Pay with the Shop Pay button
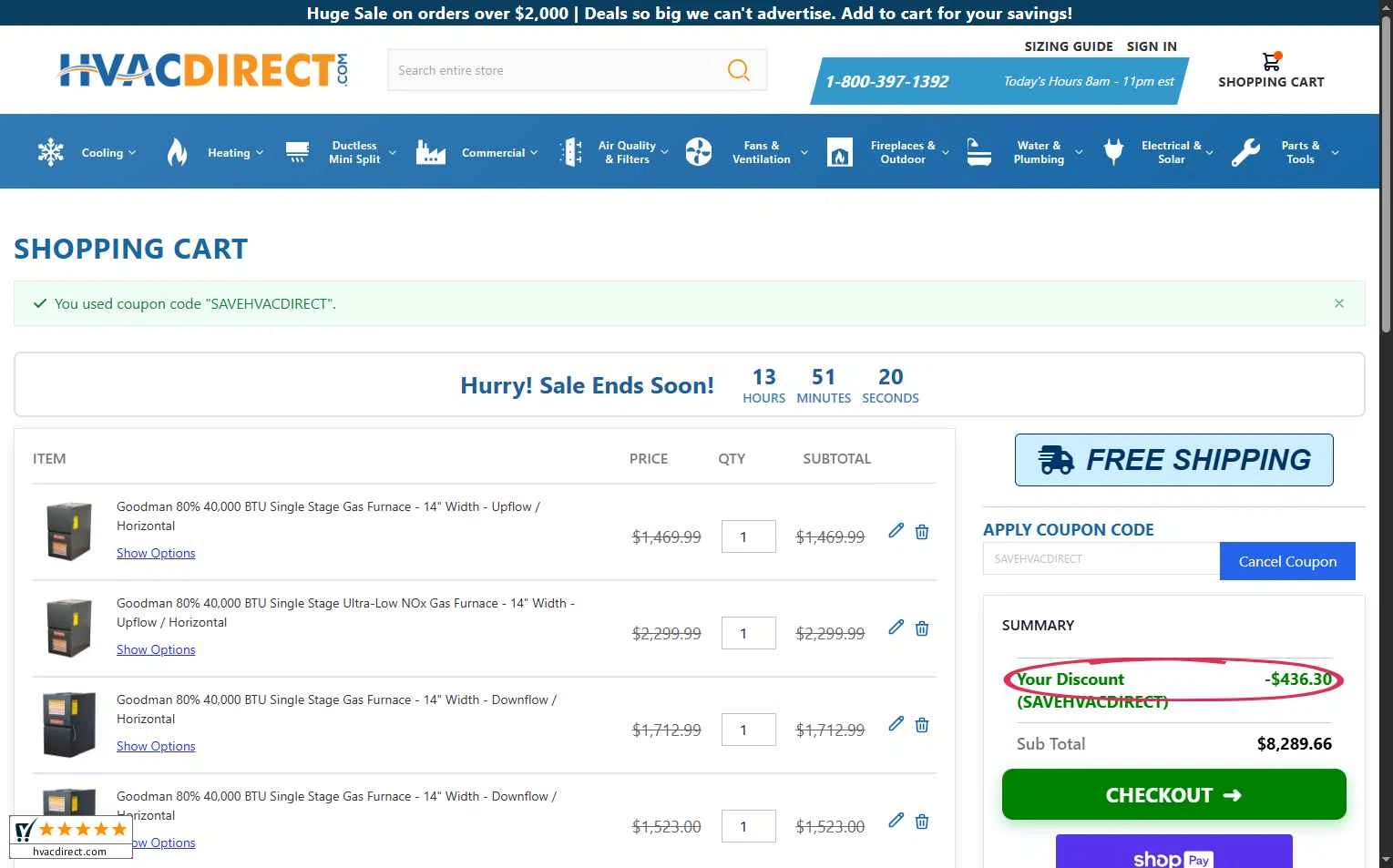 [x=1173, y=853]
